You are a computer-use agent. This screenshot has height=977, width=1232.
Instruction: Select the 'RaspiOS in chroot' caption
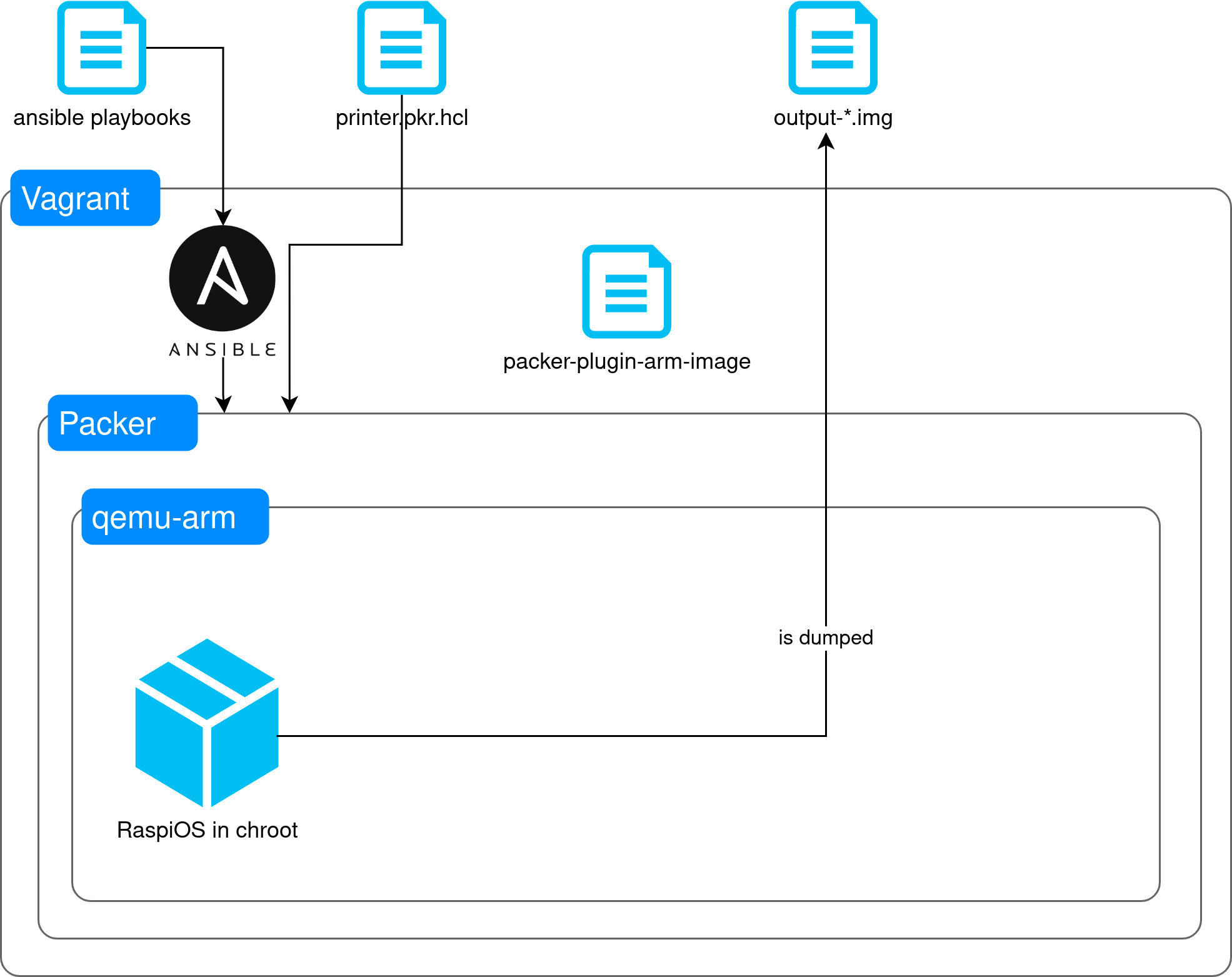207,830
